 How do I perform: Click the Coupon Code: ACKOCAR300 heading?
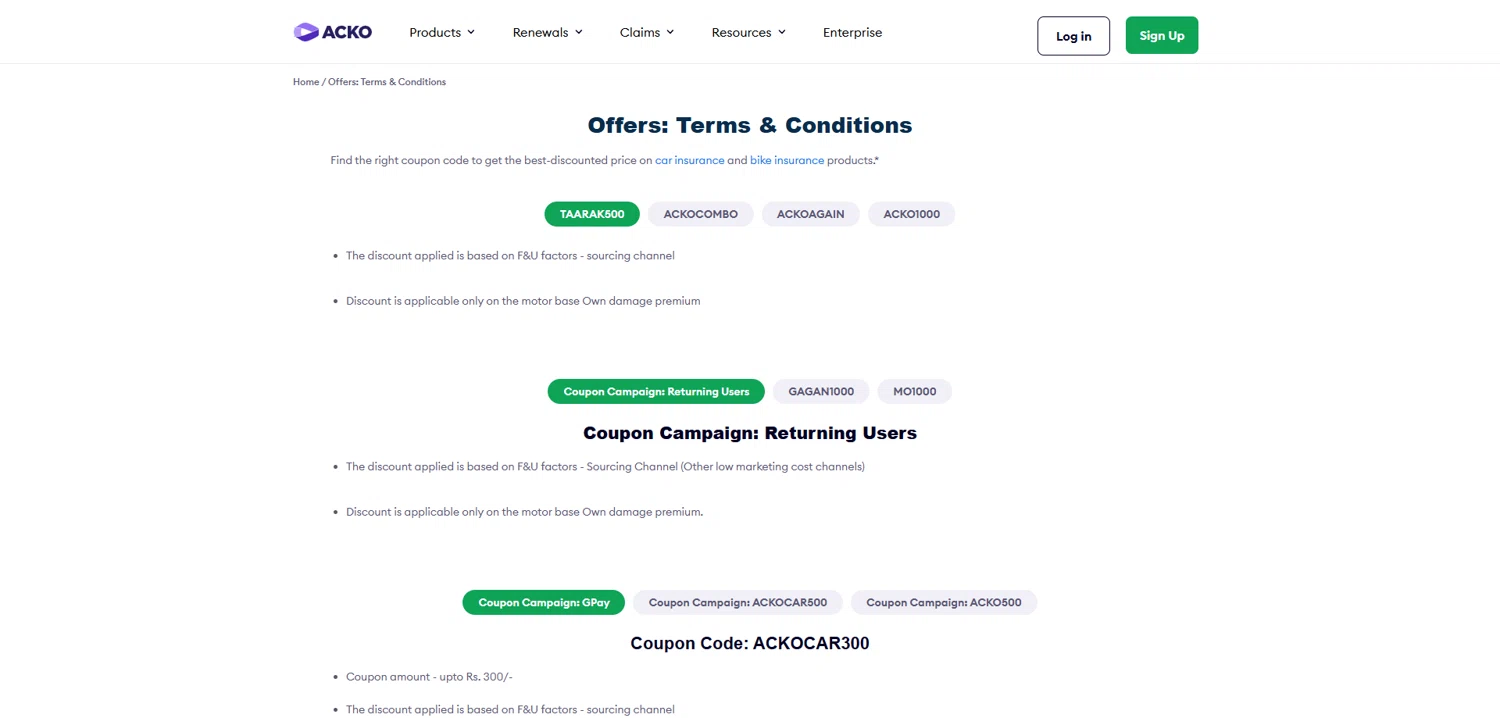[x=750, y=643]
